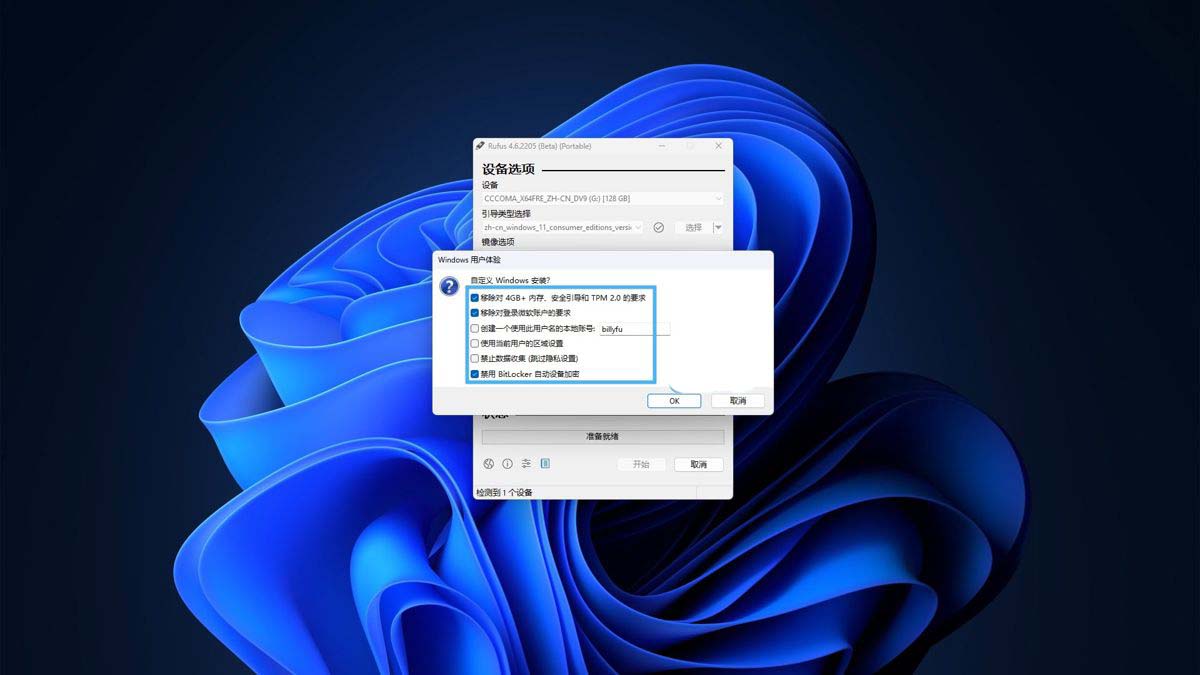Uncheck removing the Microsoft account sign-in requirement
The image size is (1200, 675).
474,313
